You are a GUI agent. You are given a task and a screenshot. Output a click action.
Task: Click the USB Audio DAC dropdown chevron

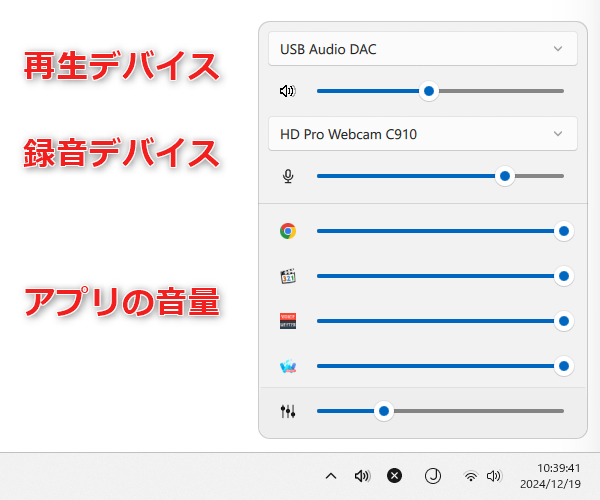click(558, 49)
